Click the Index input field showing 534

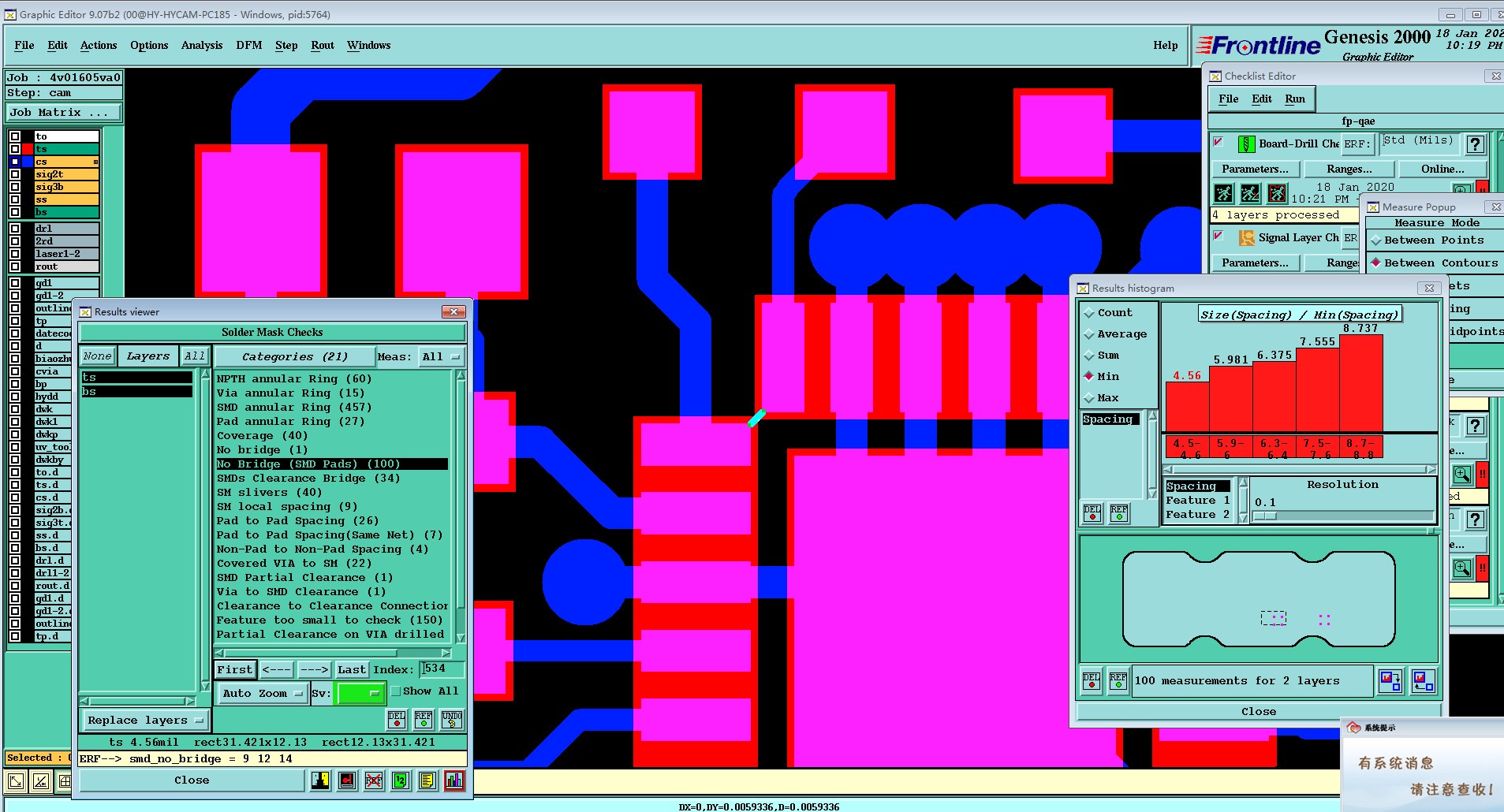coord(442,669)
